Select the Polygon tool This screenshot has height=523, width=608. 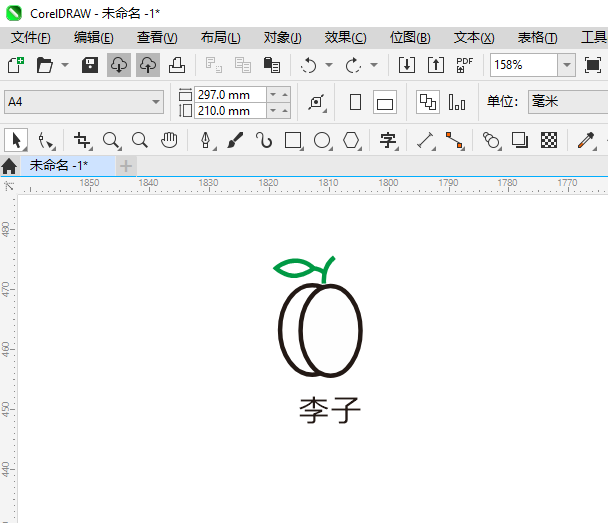pyautogui.click(x=351, y=140)
